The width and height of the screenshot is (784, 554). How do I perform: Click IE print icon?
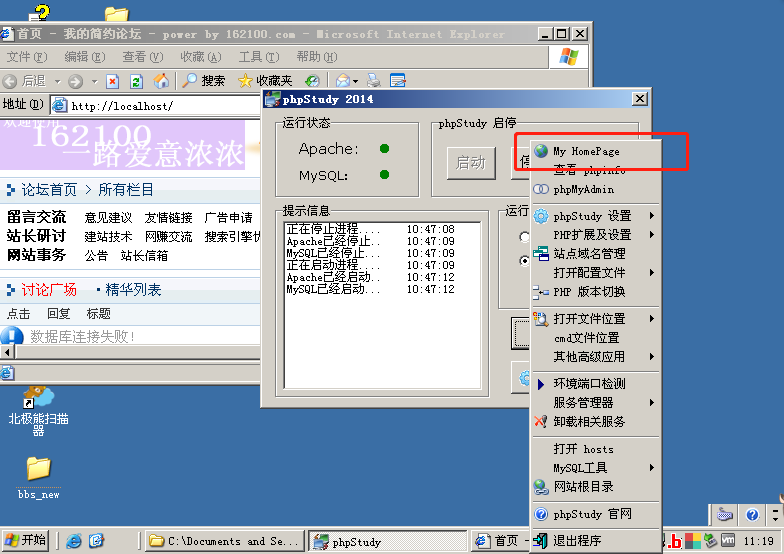tap(374, 80)
